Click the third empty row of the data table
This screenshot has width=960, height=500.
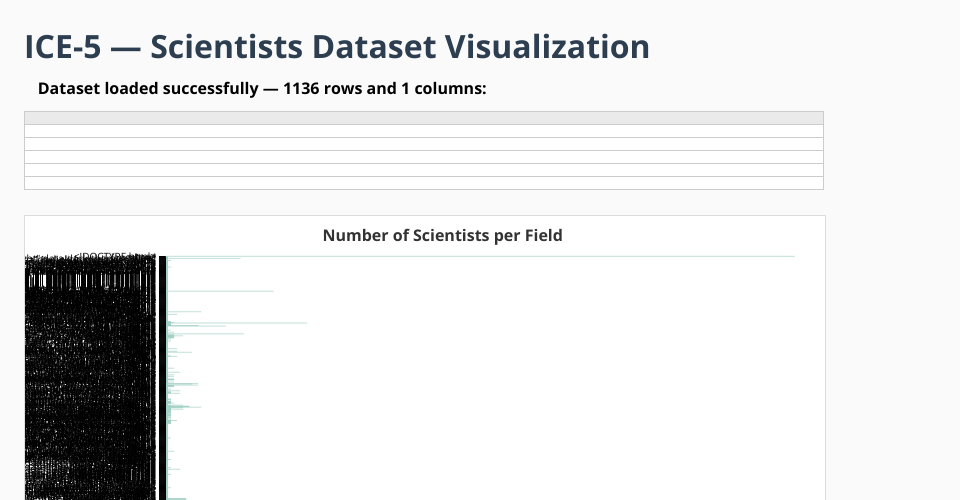pos(423,157)
